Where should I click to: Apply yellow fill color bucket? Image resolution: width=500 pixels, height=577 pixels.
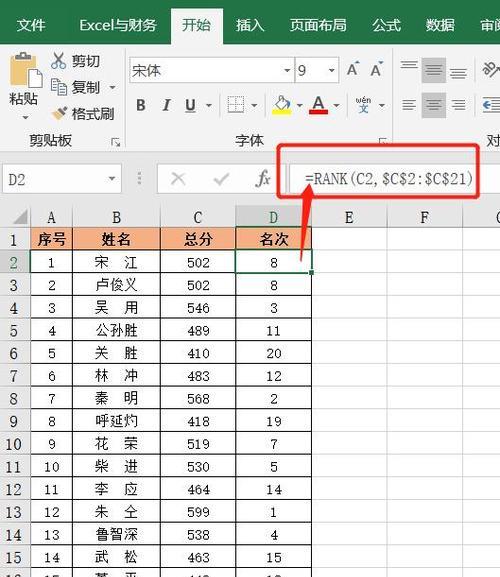pyautogui.click(x=282, y=105)
